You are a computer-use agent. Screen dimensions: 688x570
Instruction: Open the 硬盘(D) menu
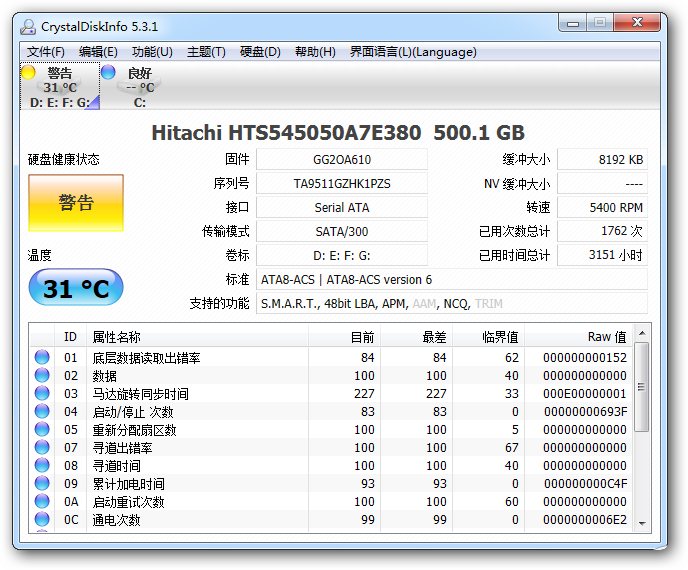(260, 52)
